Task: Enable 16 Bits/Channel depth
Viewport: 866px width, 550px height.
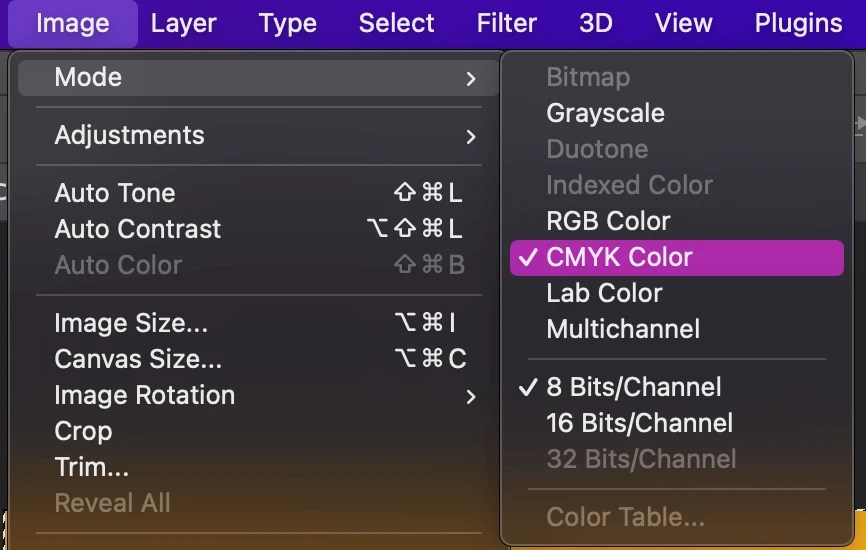Action: tap(639, 423)
